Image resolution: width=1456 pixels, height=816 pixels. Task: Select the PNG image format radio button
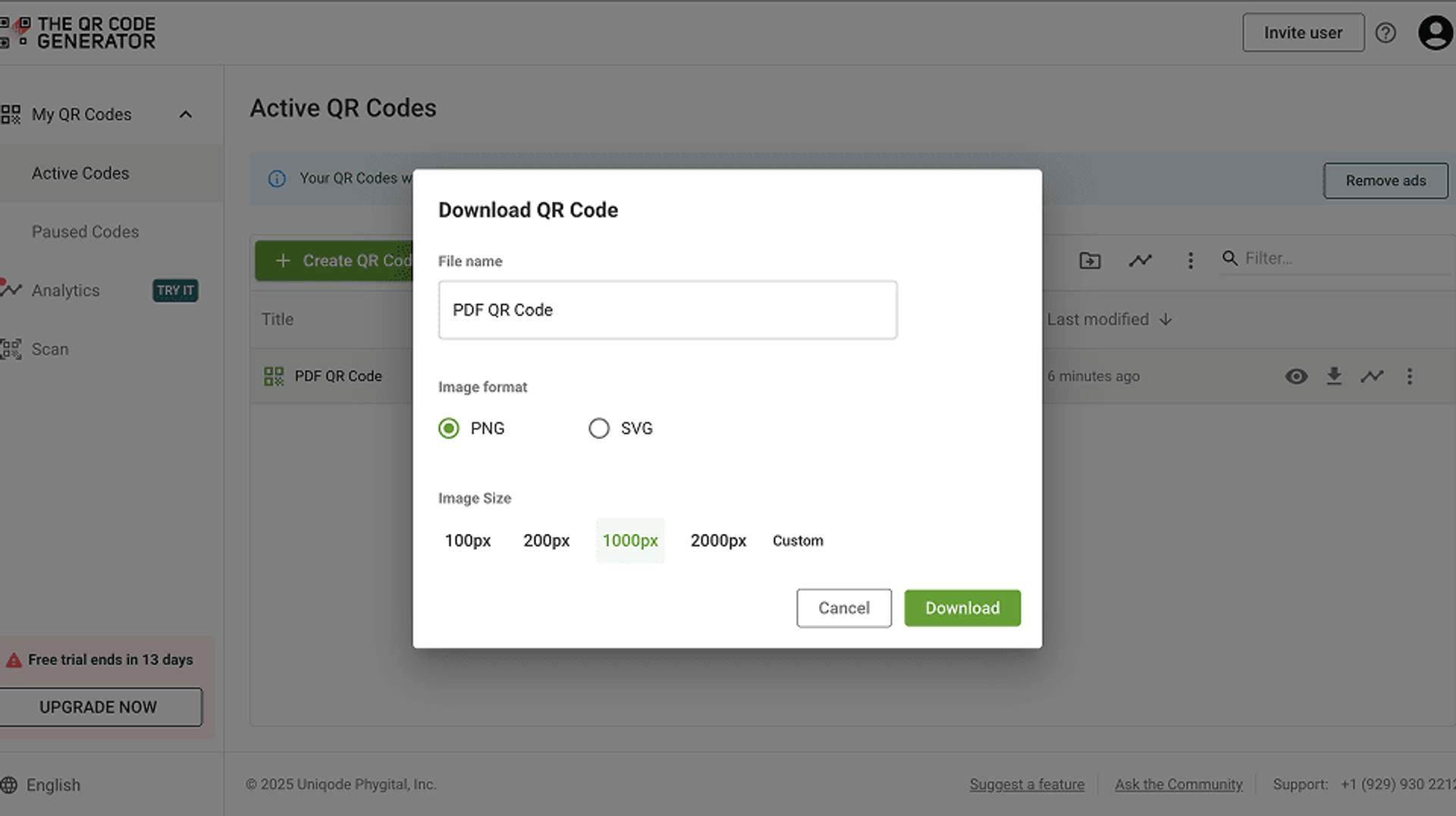coord(449,428)
